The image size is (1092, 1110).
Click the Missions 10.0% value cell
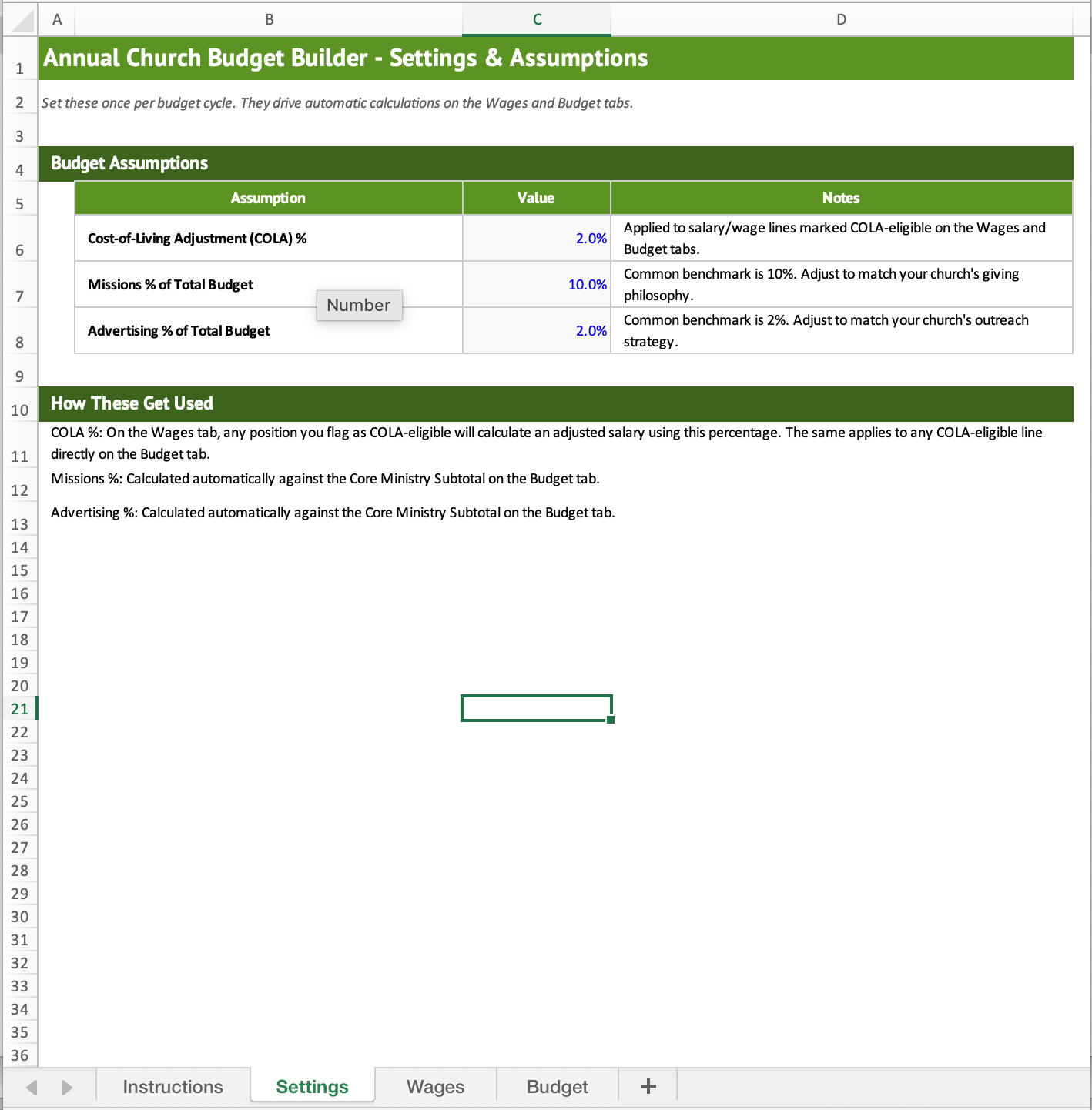click(x=537, y=284)
